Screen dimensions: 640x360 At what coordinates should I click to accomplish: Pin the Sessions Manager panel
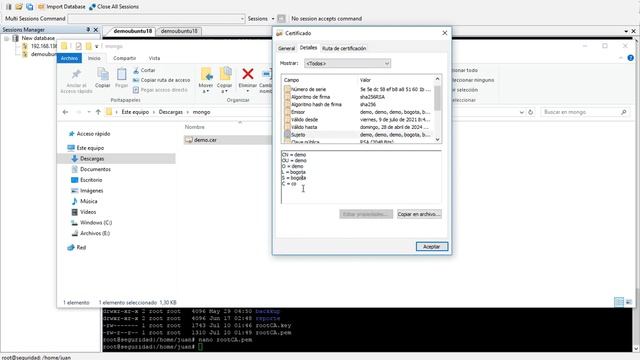tap(88, 30)
